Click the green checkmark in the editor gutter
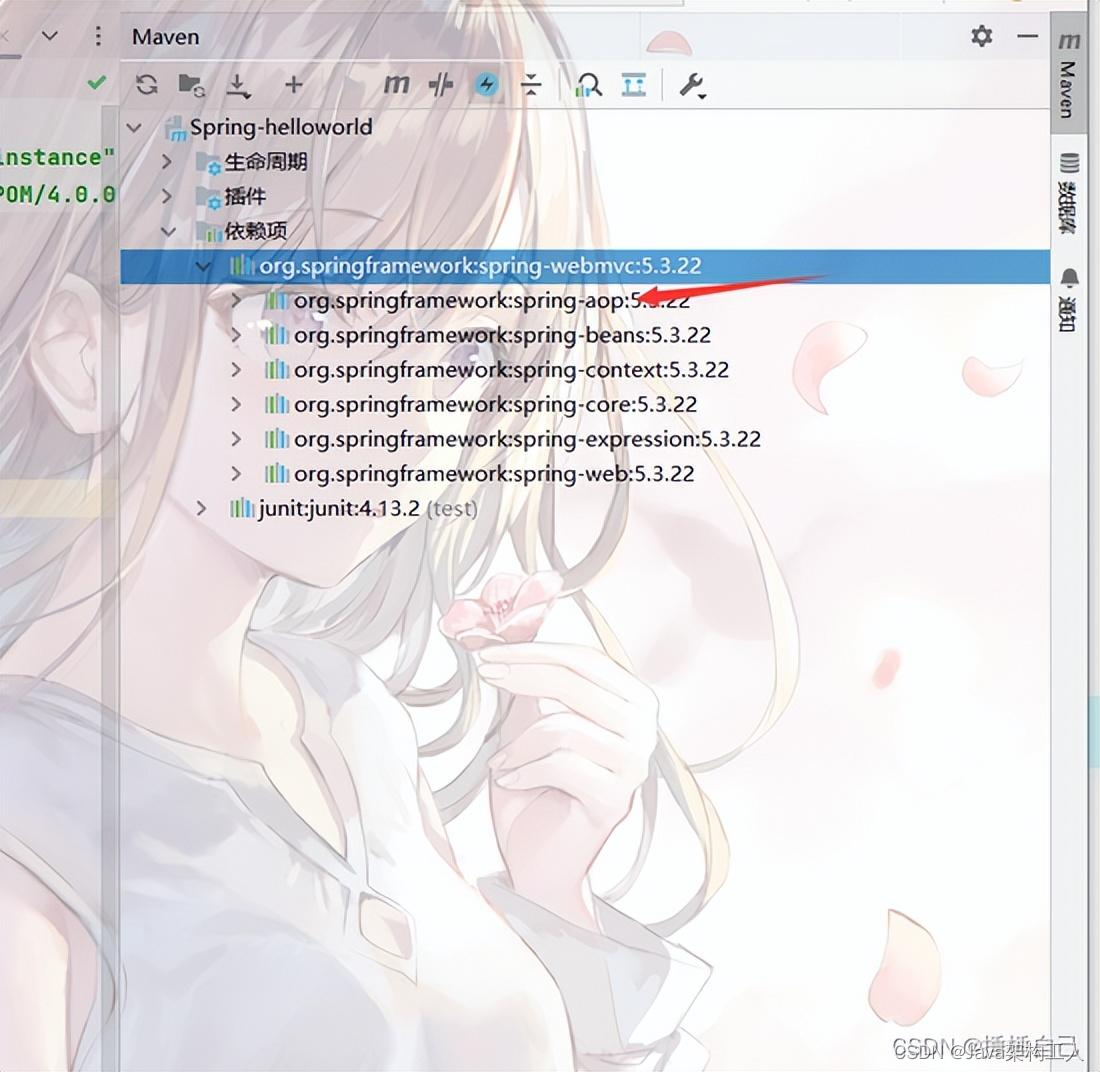 tap(96, 83)
